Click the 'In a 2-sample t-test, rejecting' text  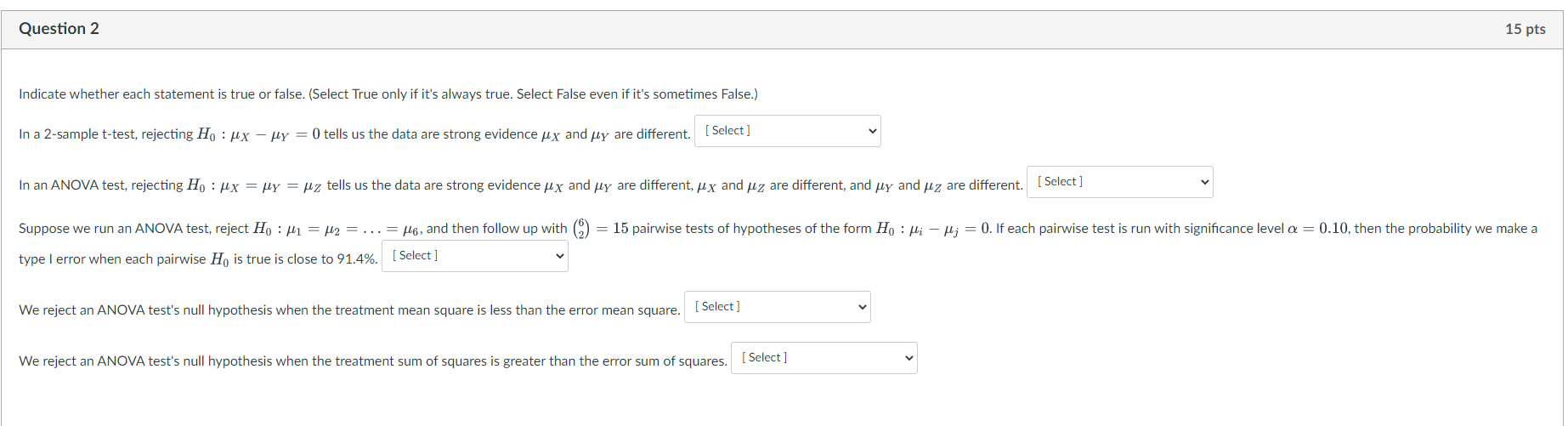pyautogui.click(x=106, y=134)
